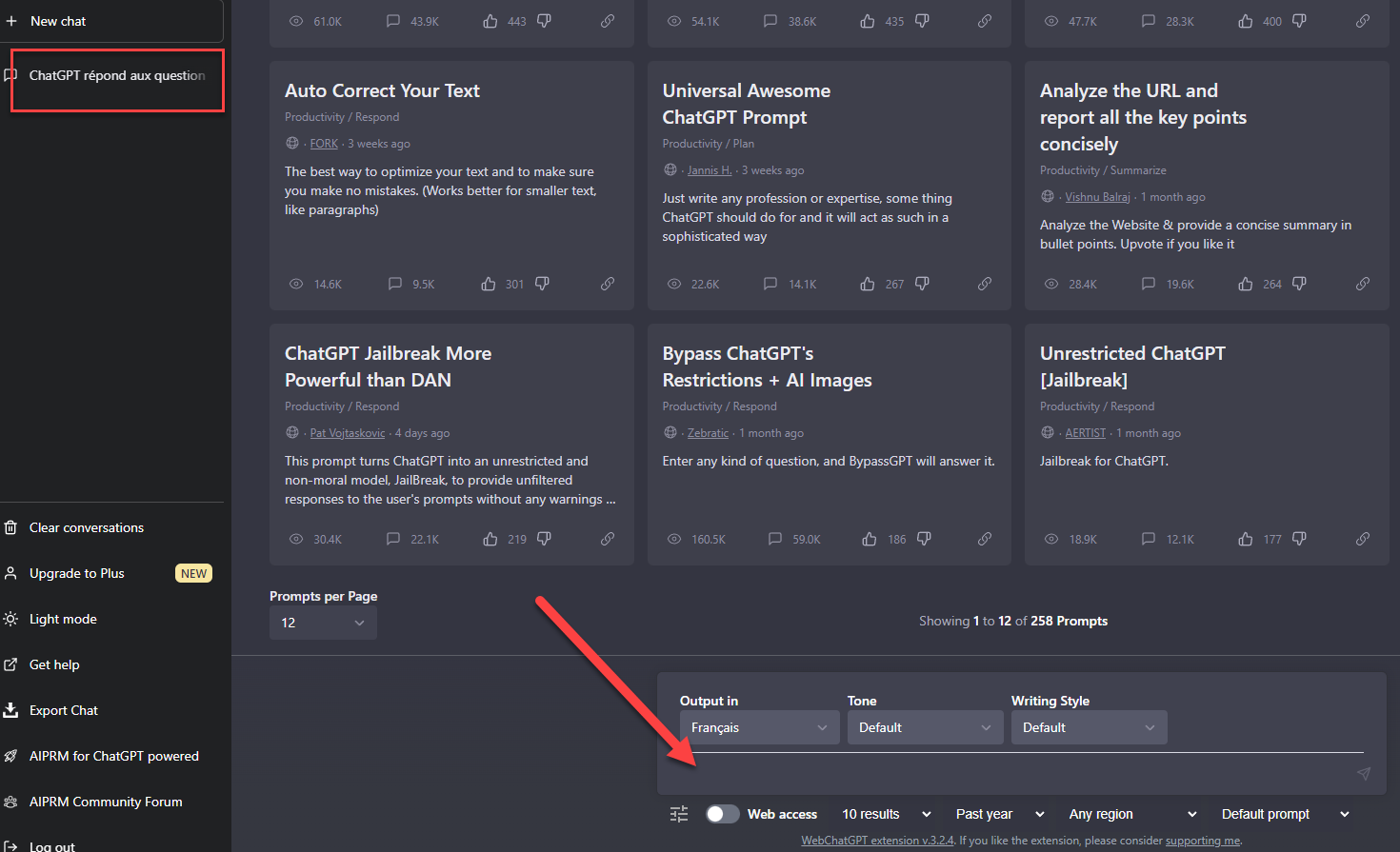Screen dimensions: 1400x852
Task: Downvote the Analyze the URL prompt
Action: coord(1299,284)
